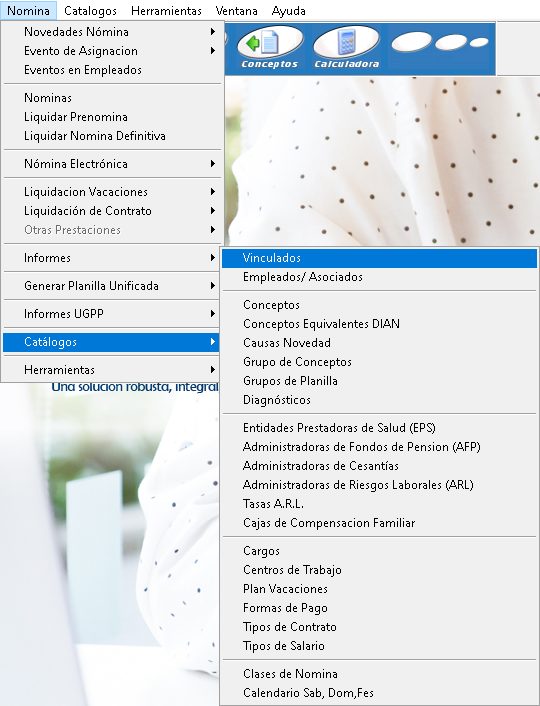Viewport: 540px width, 706px height.
Task: Open the Conceptos toolbar icon
Action: (x=269, y=48)
